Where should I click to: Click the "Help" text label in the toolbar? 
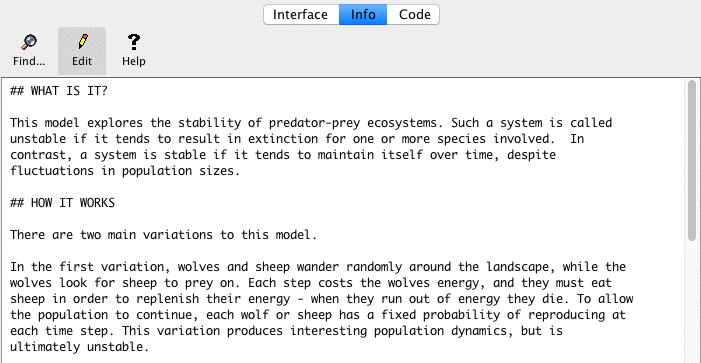click(134, 61)
